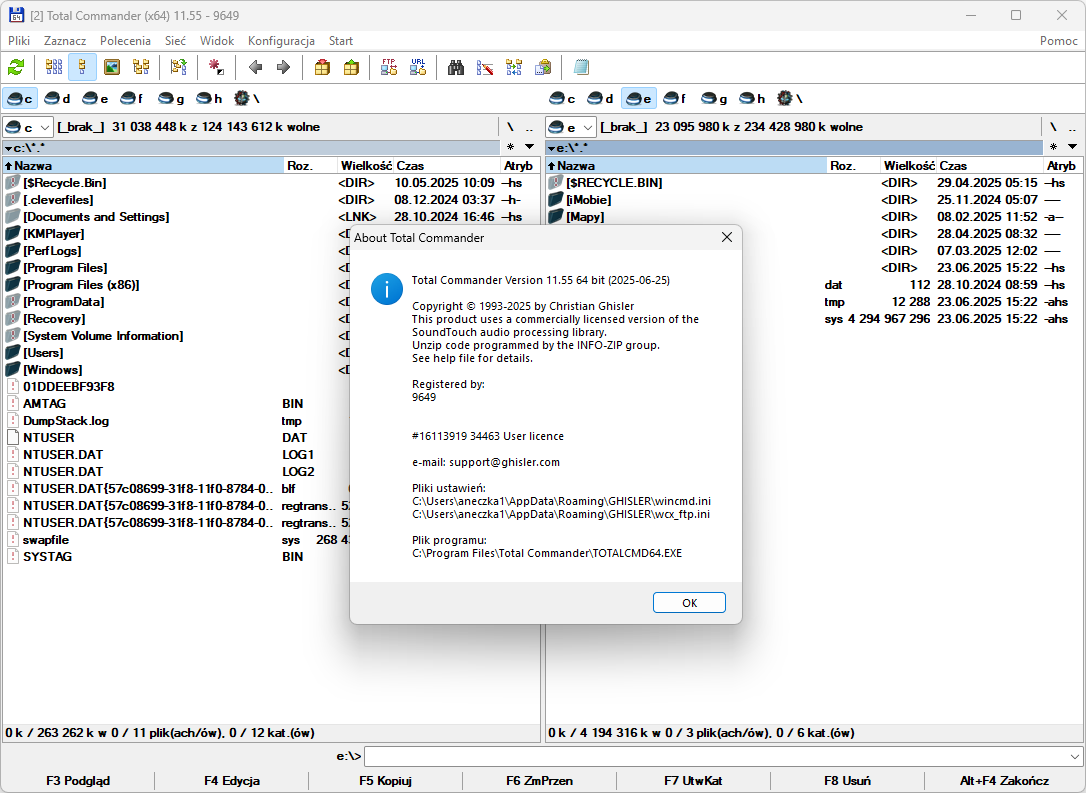The width and height of the screenshot is (1086, 793).
Task: Select the [Mapy] directory row
Action: tap(814, 217)
